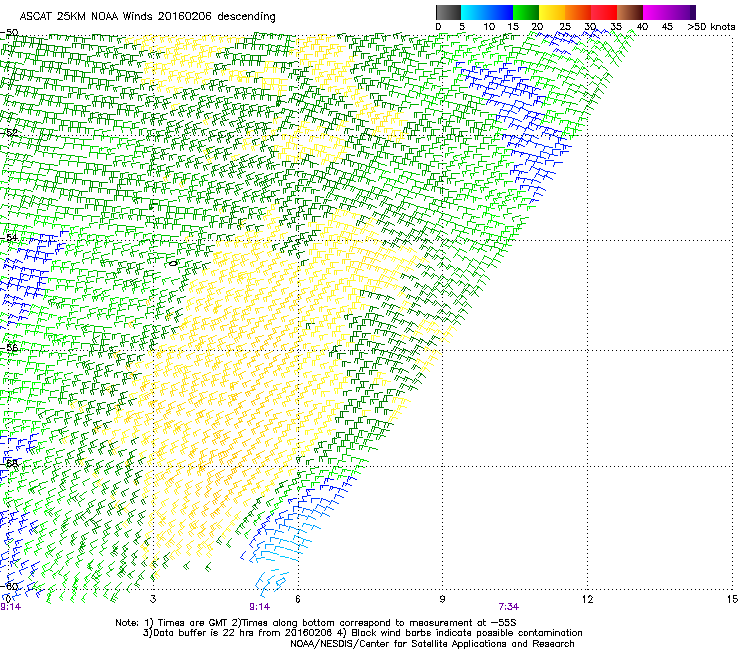Viewport: 740px width, 650px height.
Task: Click the '>50 knots' legend label
Action: click(x=711, y=27)
